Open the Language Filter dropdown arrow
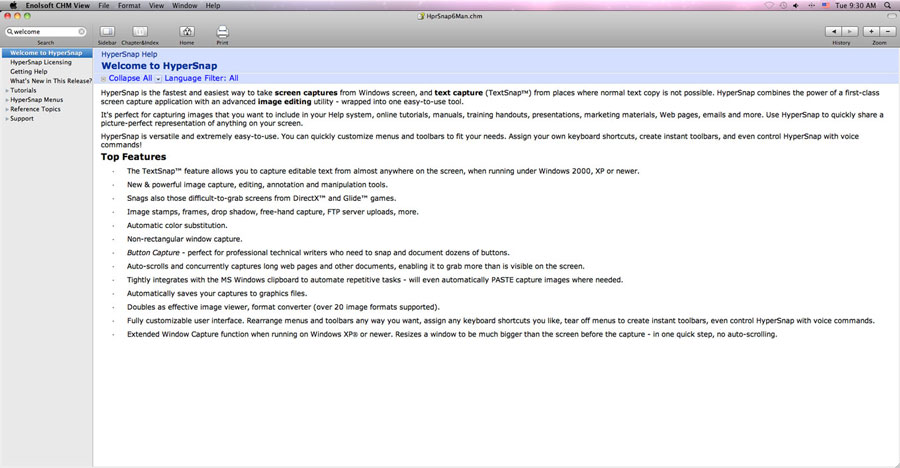The image size is (900, 468). [x=158, y=79]
